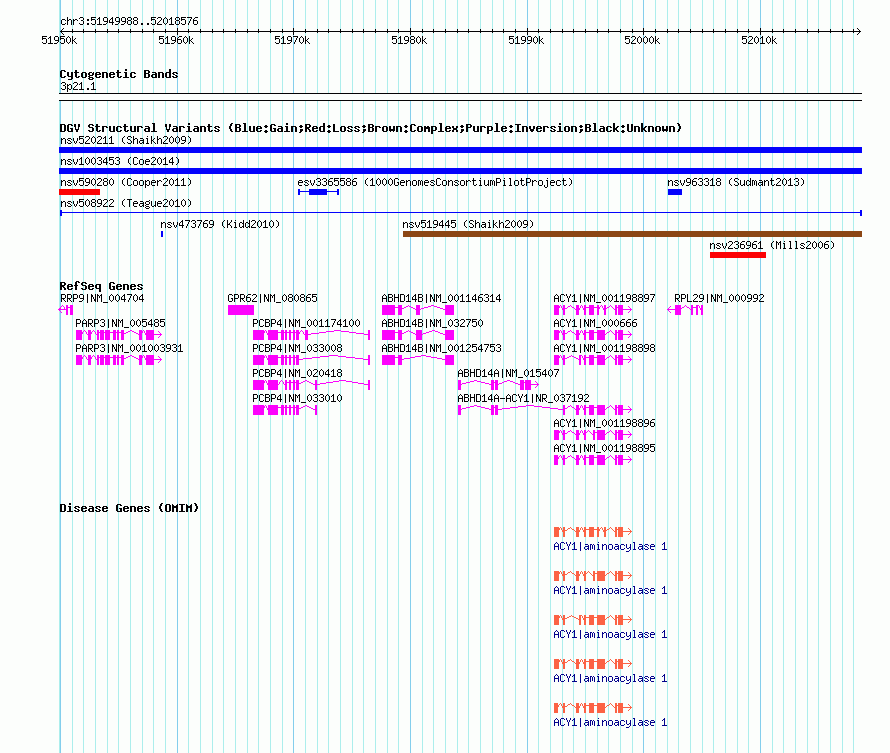Select the 52000k ruler position label
Screen dimensions: 890x753
click(642, 40)
